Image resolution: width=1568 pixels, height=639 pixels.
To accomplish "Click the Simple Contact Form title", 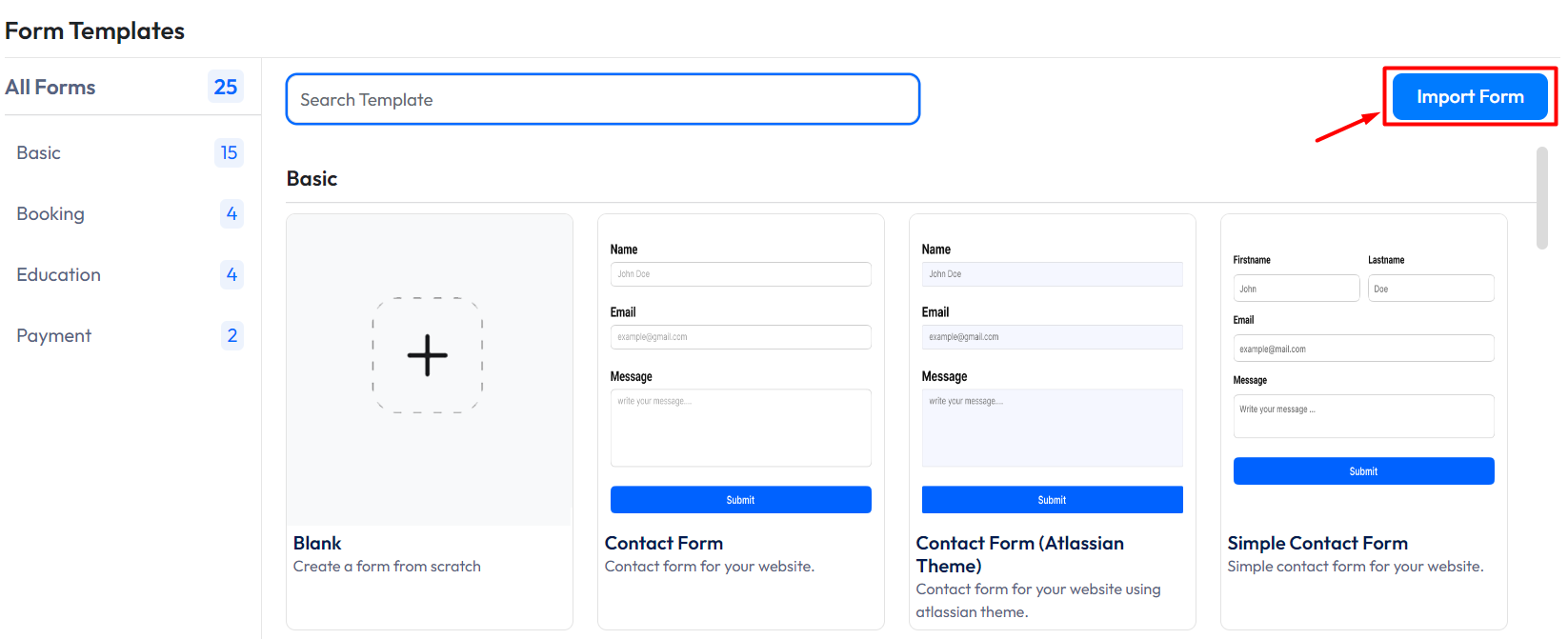I will click(x=1317, y=544).
